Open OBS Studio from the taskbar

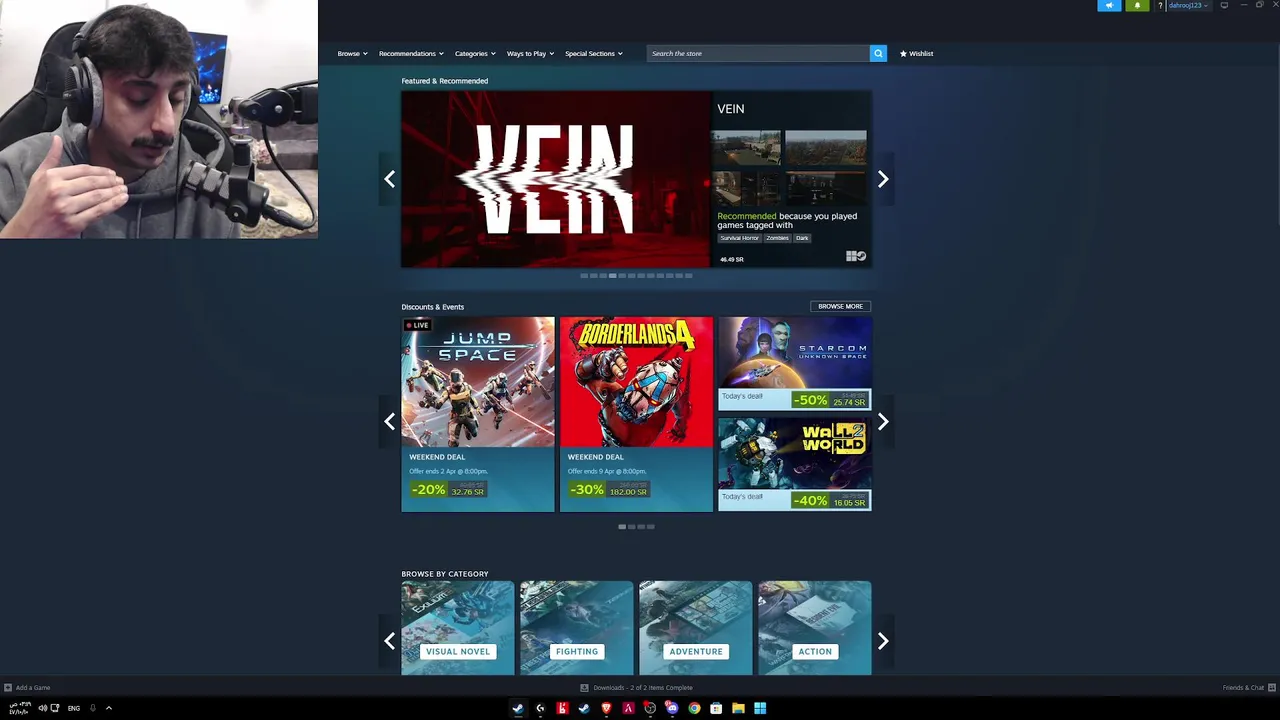(650, 708)
